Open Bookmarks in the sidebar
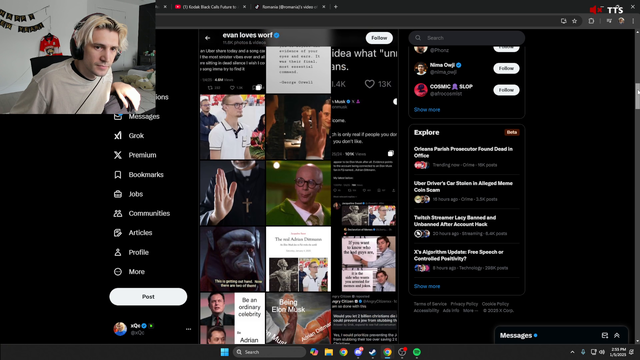Image resolution: width=640 pixels, height=360 pixels. (139, 175)
